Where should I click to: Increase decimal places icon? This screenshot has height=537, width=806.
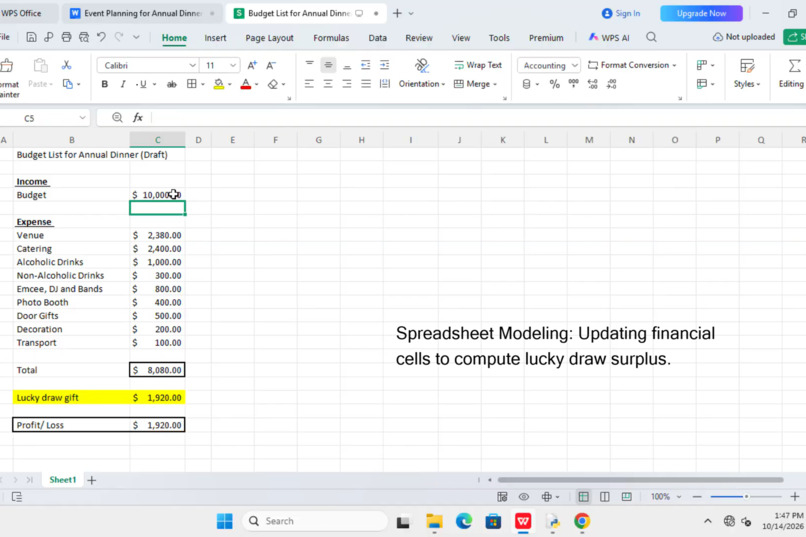tap(593, 84)
